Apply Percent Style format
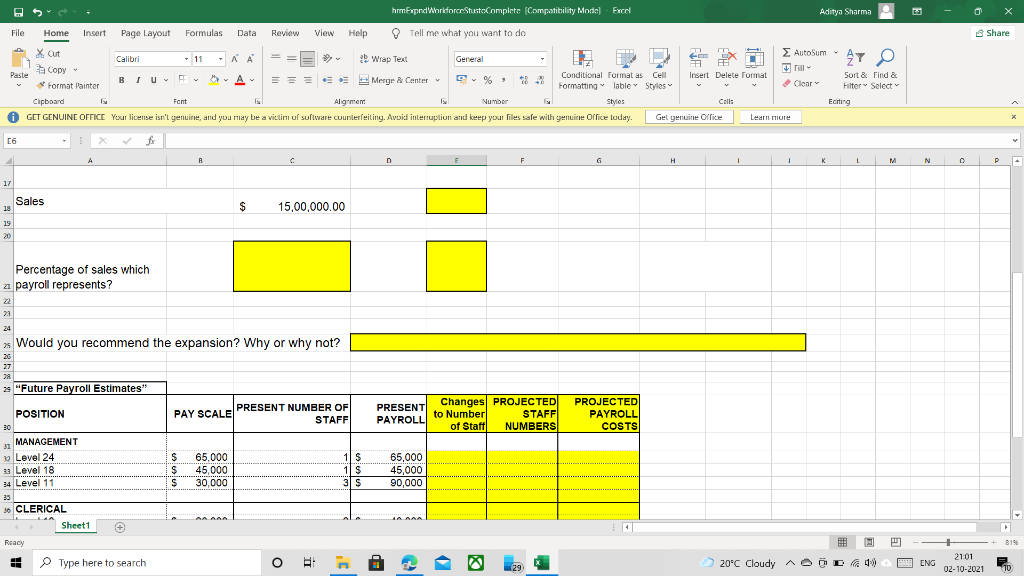 point(488,80)
